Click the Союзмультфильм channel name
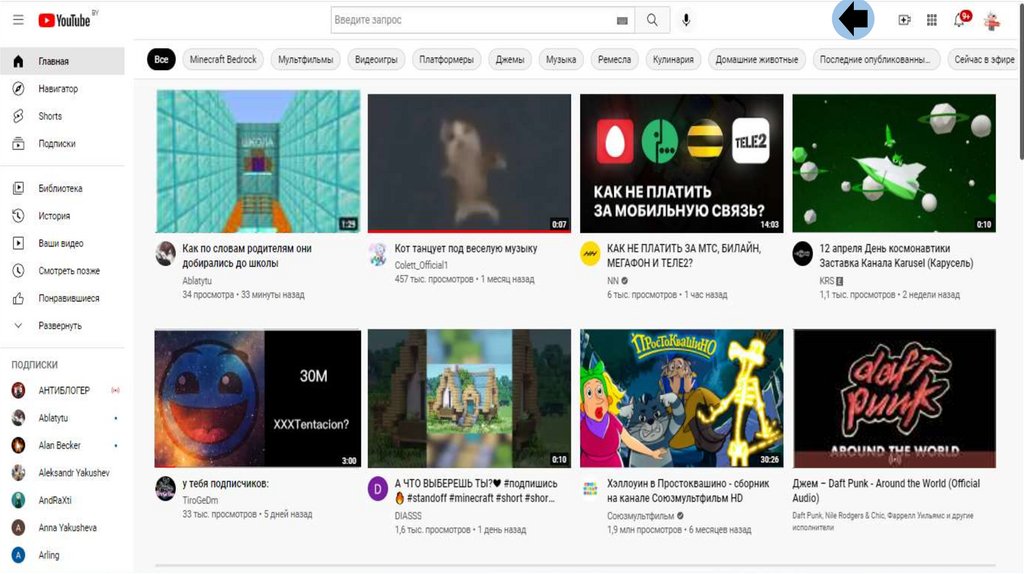Image resolution: width=1024 pixels, height=574 pixels. point(640,516)
